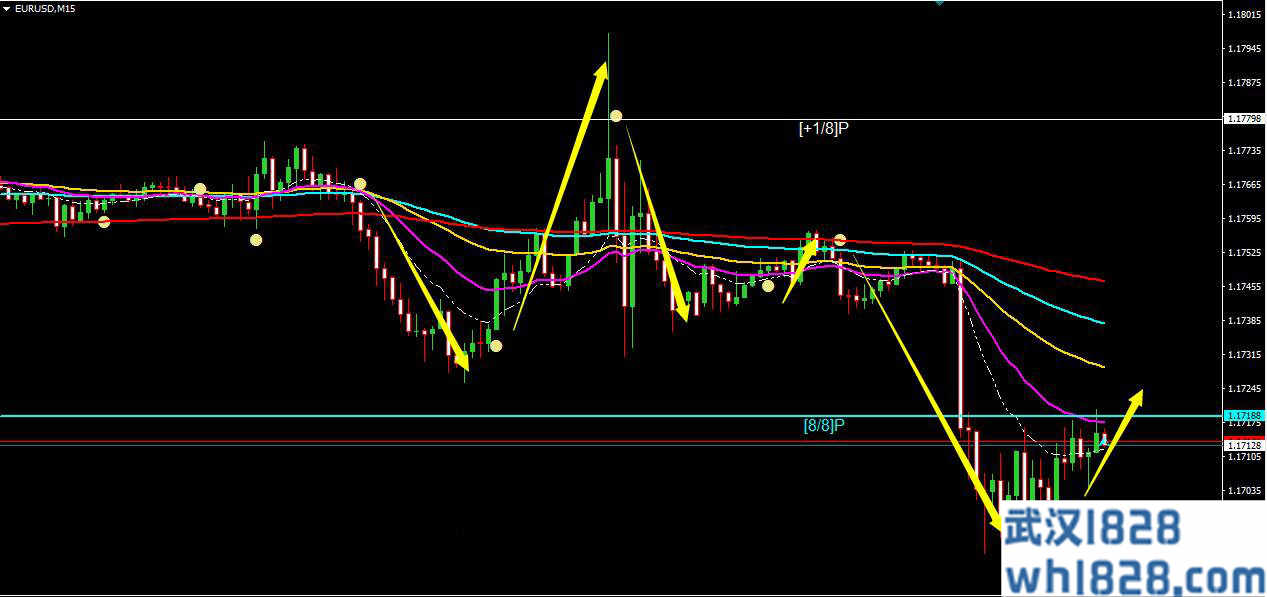This screenshot has height=597, width=1267.
Task: Click the teal triangle marker at chart top edge
Action: 938,3
